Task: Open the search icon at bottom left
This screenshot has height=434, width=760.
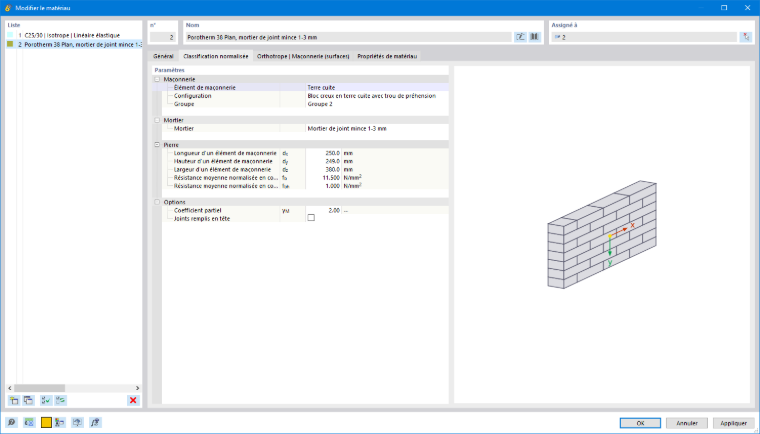Action: pyautogui.click(x=12, y=422)
